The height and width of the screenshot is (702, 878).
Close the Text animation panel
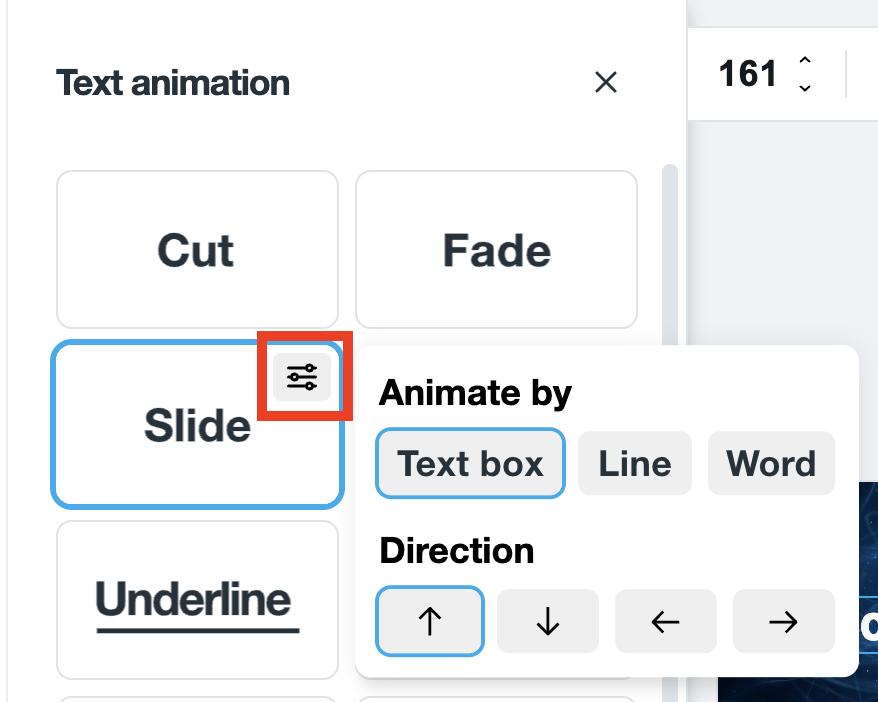click(606, 82)
